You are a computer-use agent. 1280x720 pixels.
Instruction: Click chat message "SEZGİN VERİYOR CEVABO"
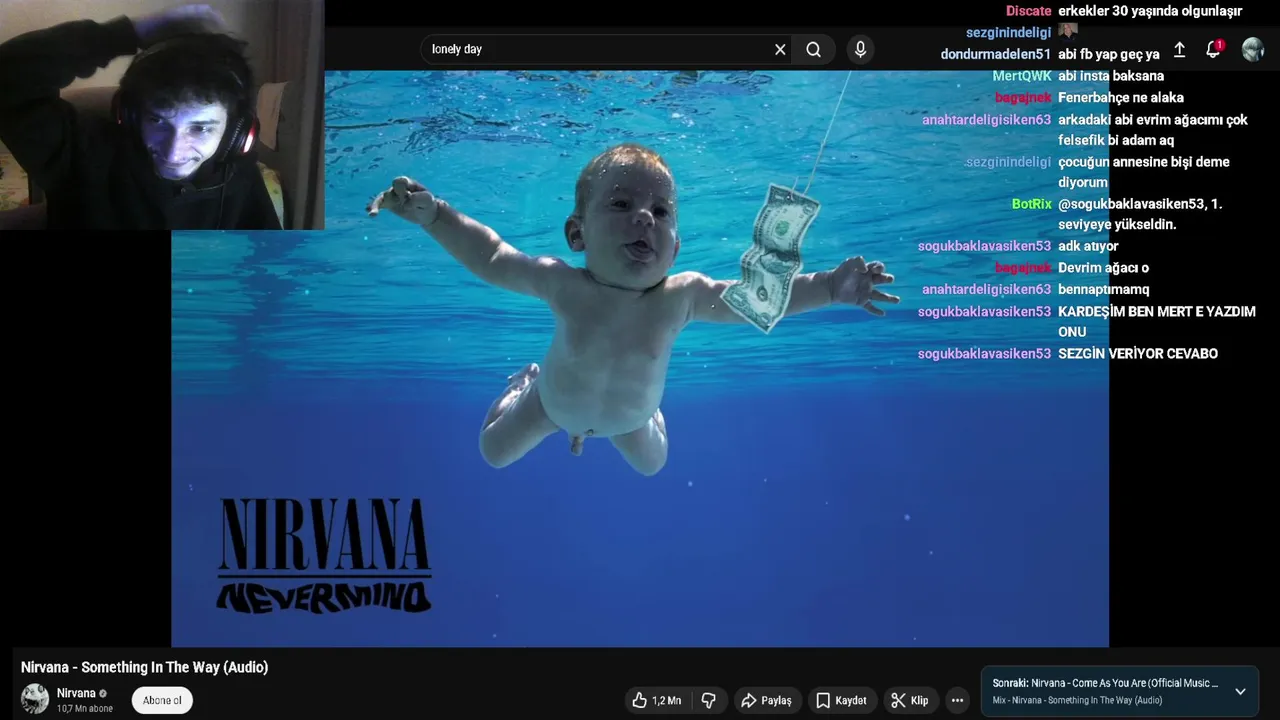click(x=1138, y=354)
